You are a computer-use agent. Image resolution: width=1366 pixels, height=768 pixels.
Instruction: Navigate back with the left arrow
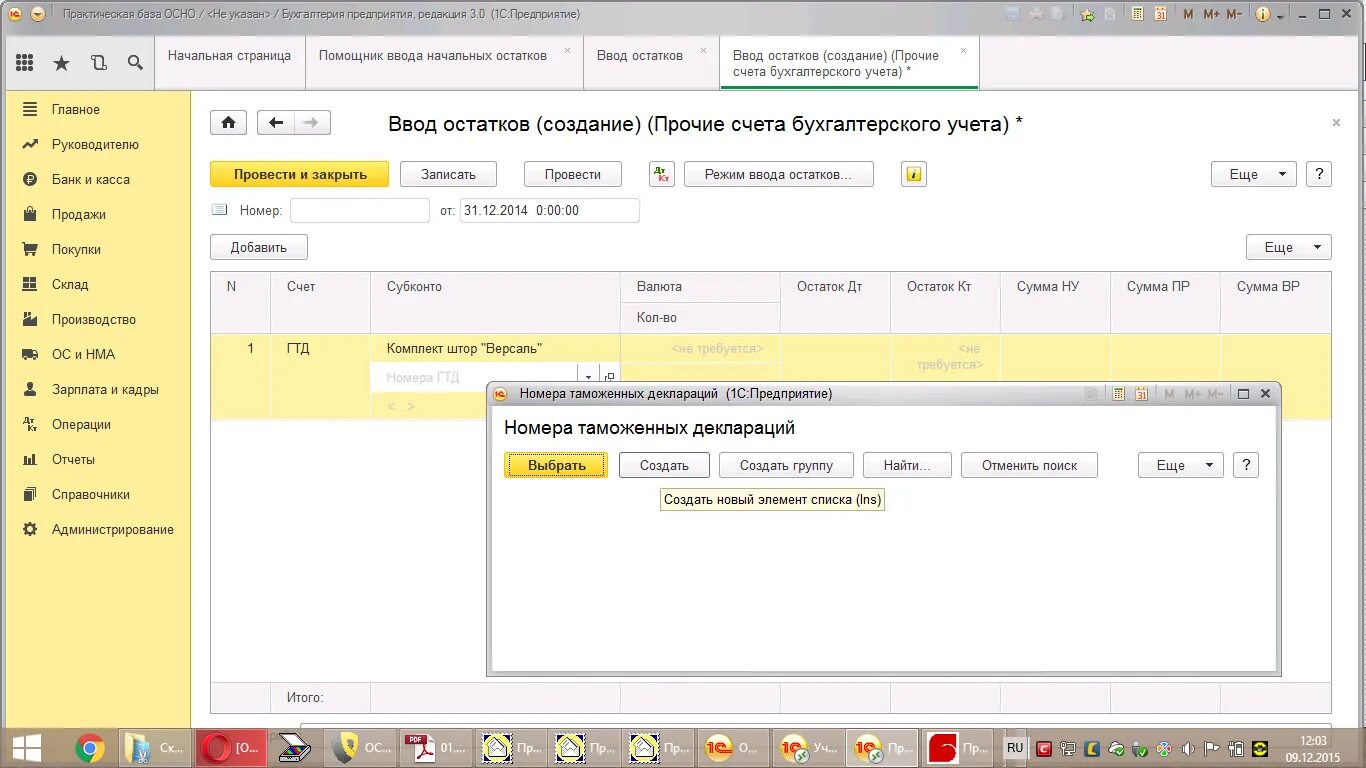[276, 123]
